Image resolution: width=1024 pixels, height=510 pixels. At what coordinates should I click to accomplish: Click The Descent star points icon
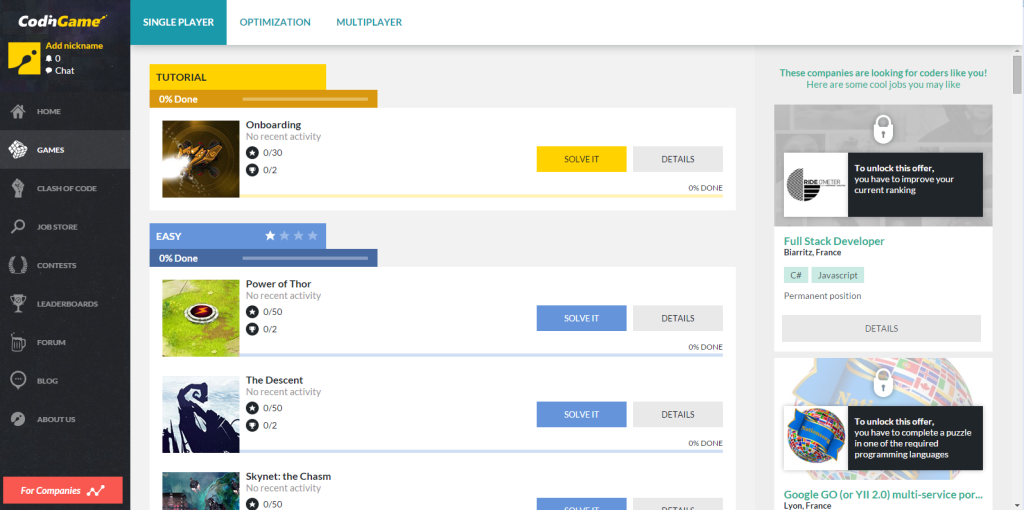[x=252, y=408]
